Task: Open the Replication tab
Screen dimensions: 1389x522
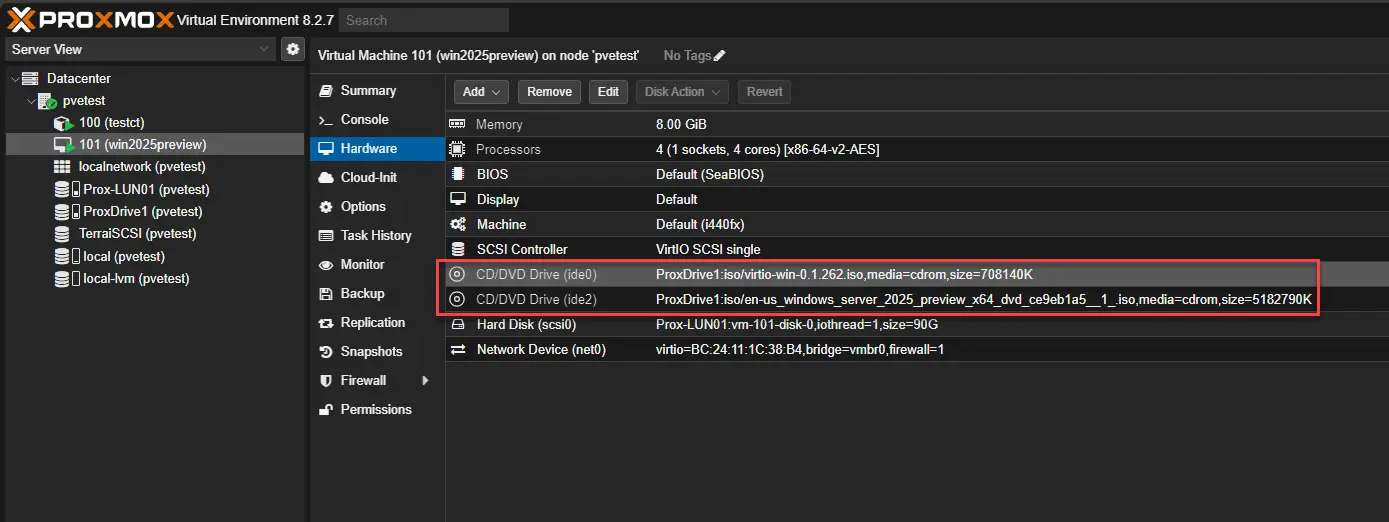Action: click(377, 322)
